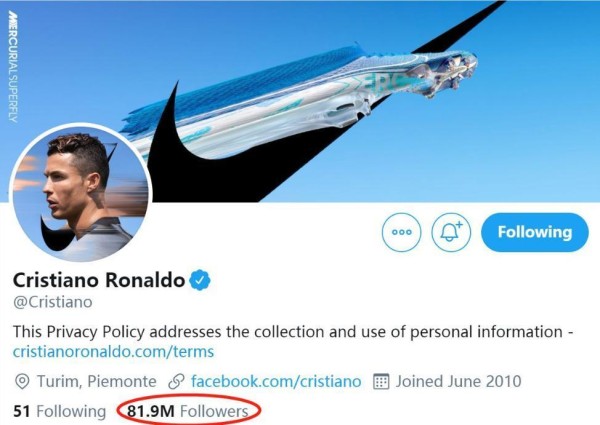Click the @Cristiano handle text
Viewport: 600px width, 425px height.
point(53,302)
